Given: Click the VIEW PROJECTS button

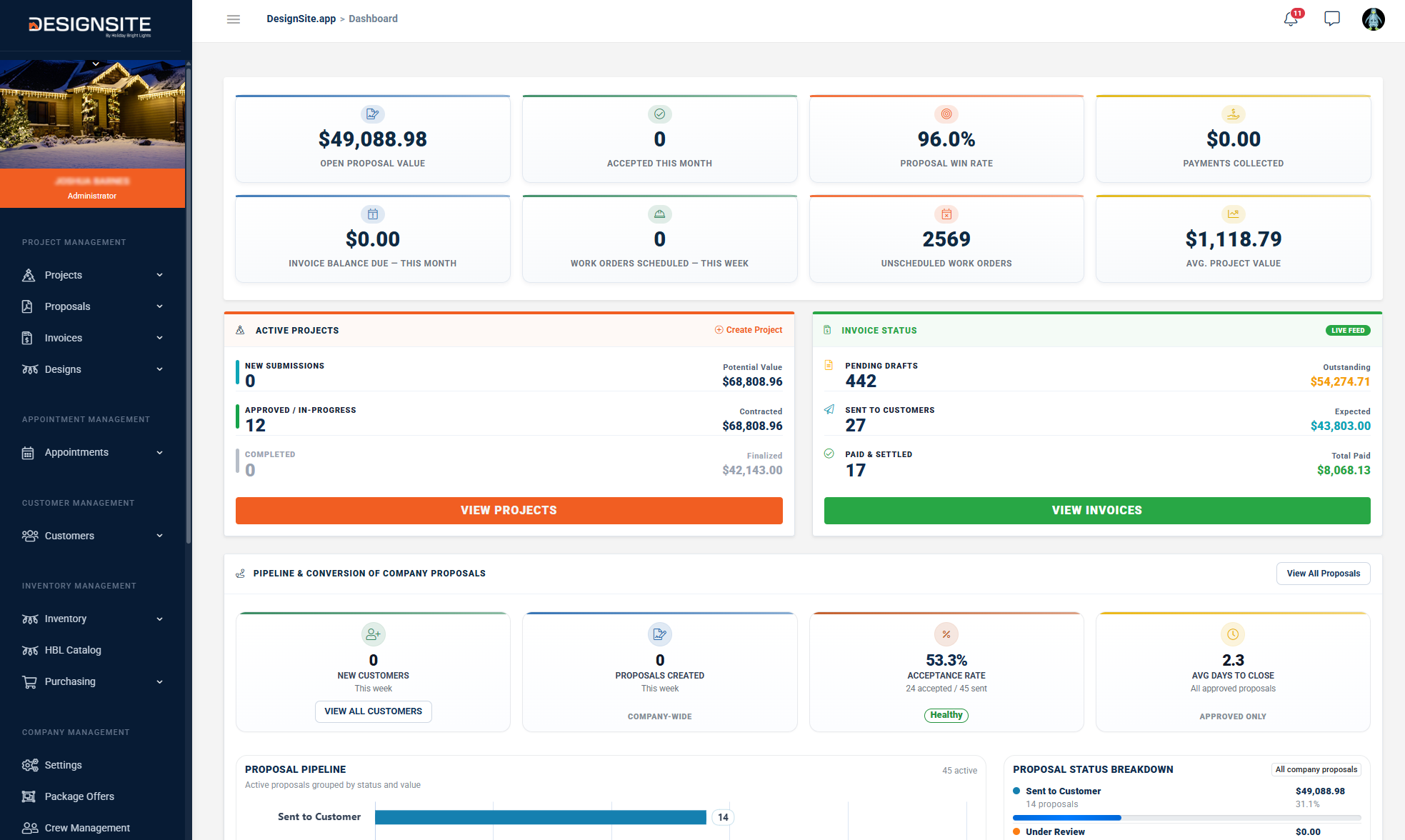Looking at the screenshot, I should [x=509, y=511].
